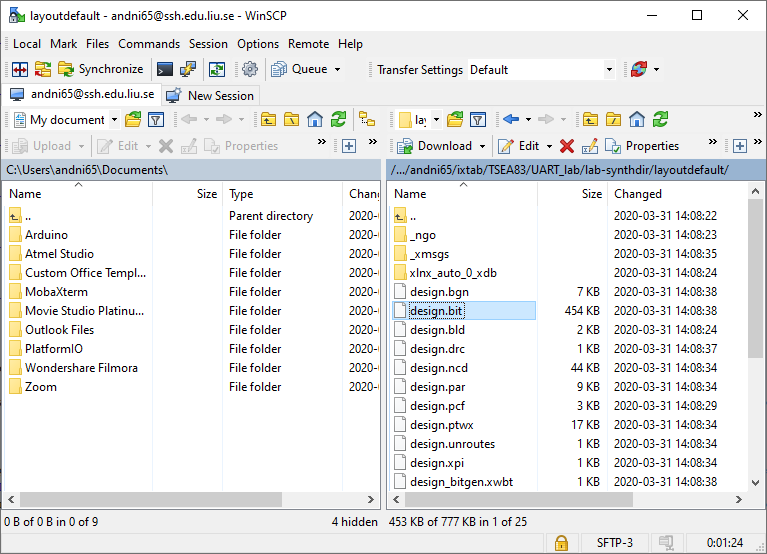Switch to andni65@ssh.edu.liu.se session tab
The width and height of the screenshot is (767, 554).
(x=82, y=94)
